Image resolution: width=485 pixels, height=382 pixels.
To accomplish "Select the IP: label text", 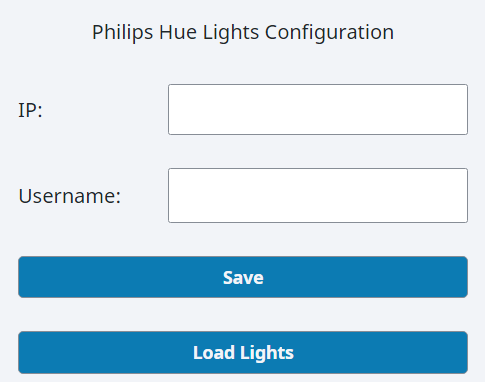I will (30, 110).
